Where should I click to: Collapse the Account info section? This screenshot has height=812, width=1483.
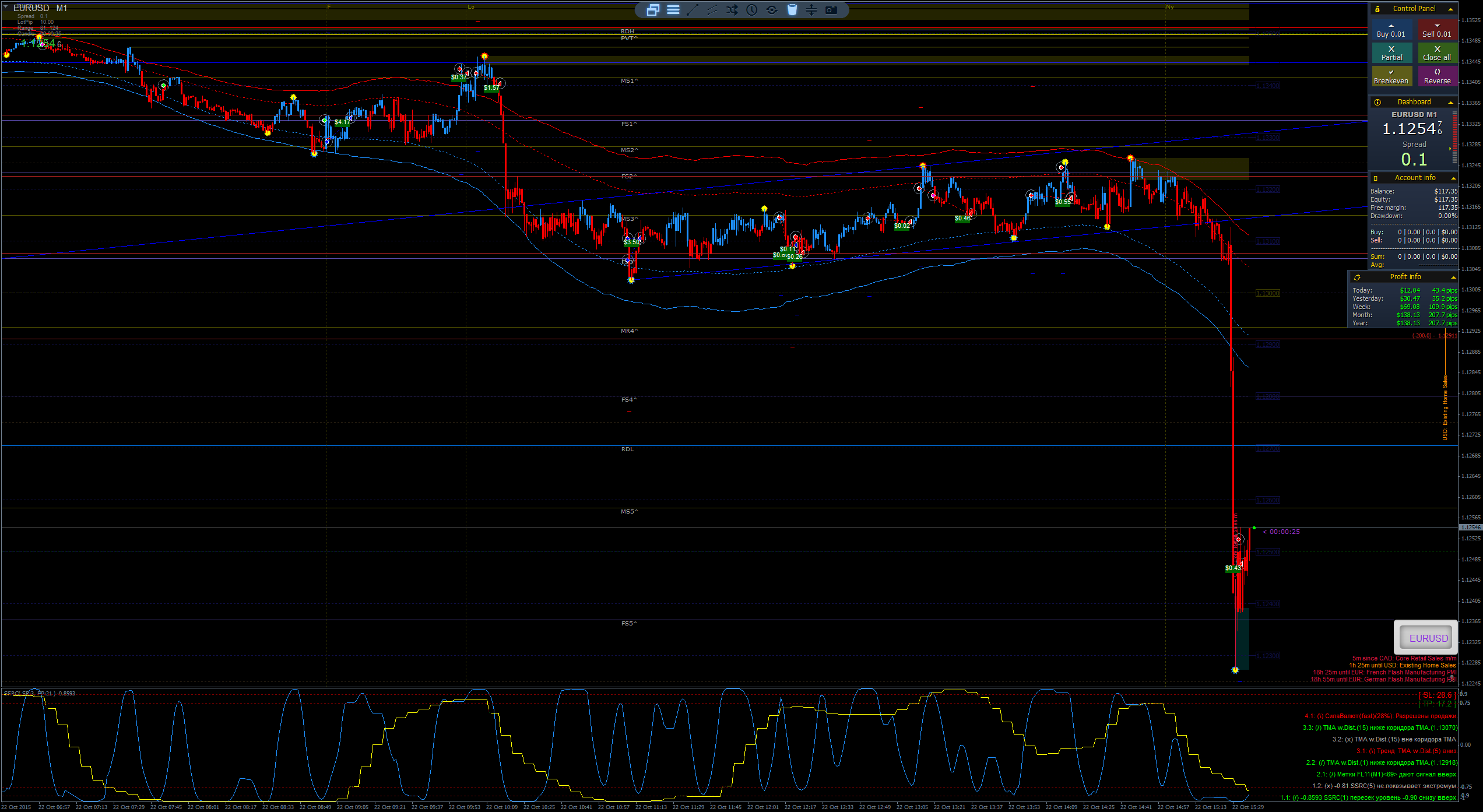pos(1453,178)
